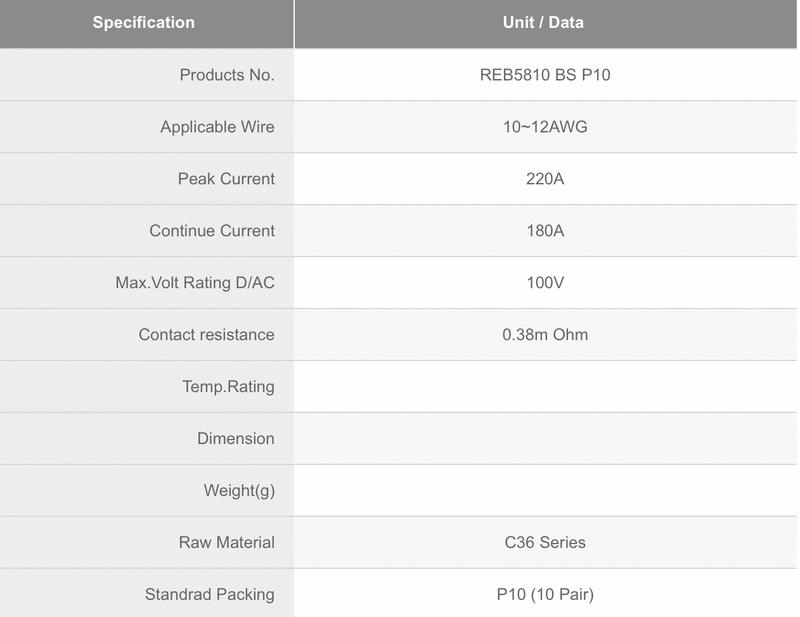
Task: Click the 180A continue current value
Action: click(545, 231)
